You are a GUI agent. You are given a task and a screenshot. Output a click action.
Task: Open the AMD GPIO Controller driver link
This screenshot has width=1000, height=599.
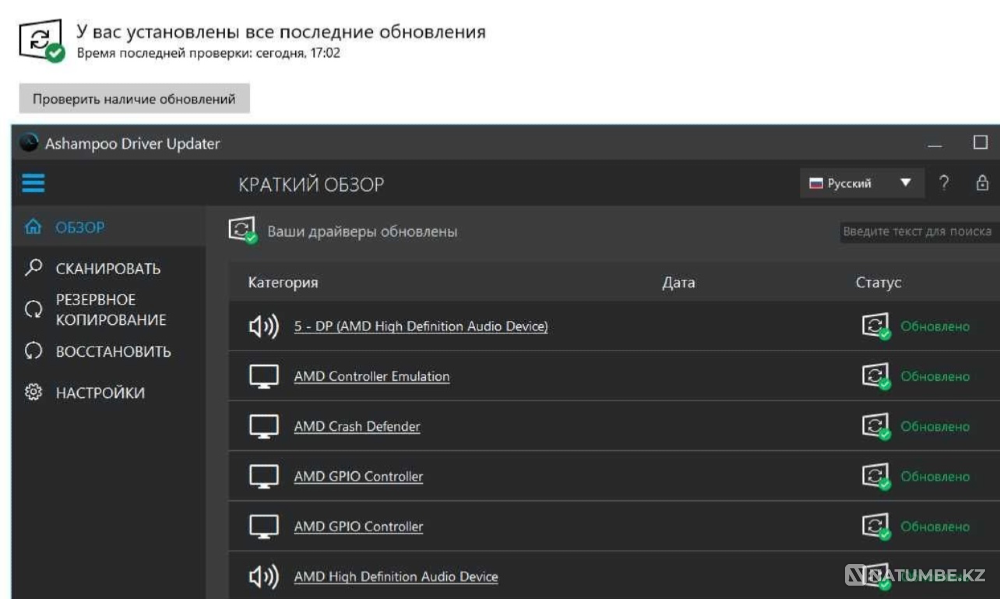(x=358, y=476)
